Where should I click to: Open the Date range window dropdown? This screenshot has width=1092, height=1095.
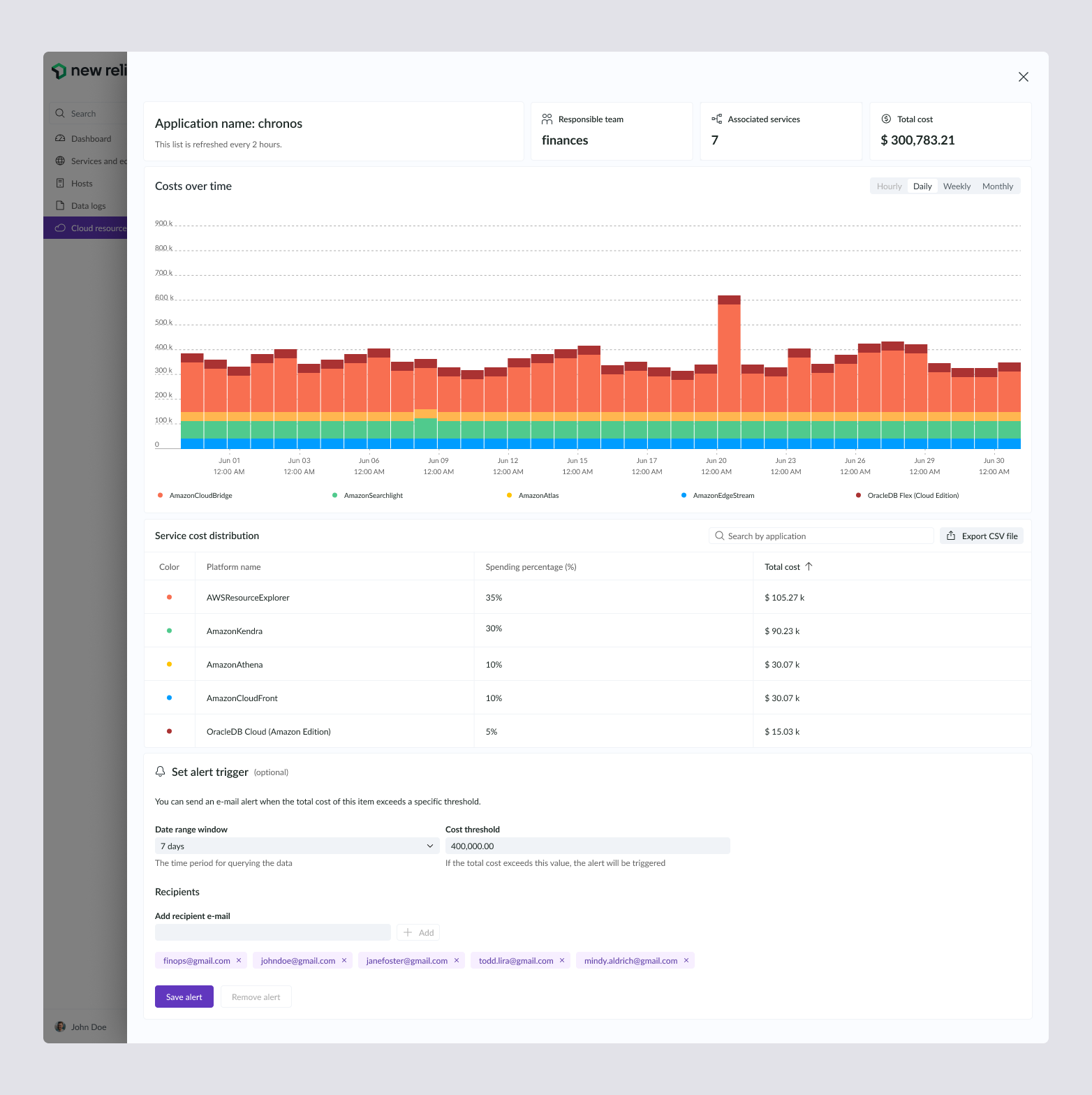(297, 846)
